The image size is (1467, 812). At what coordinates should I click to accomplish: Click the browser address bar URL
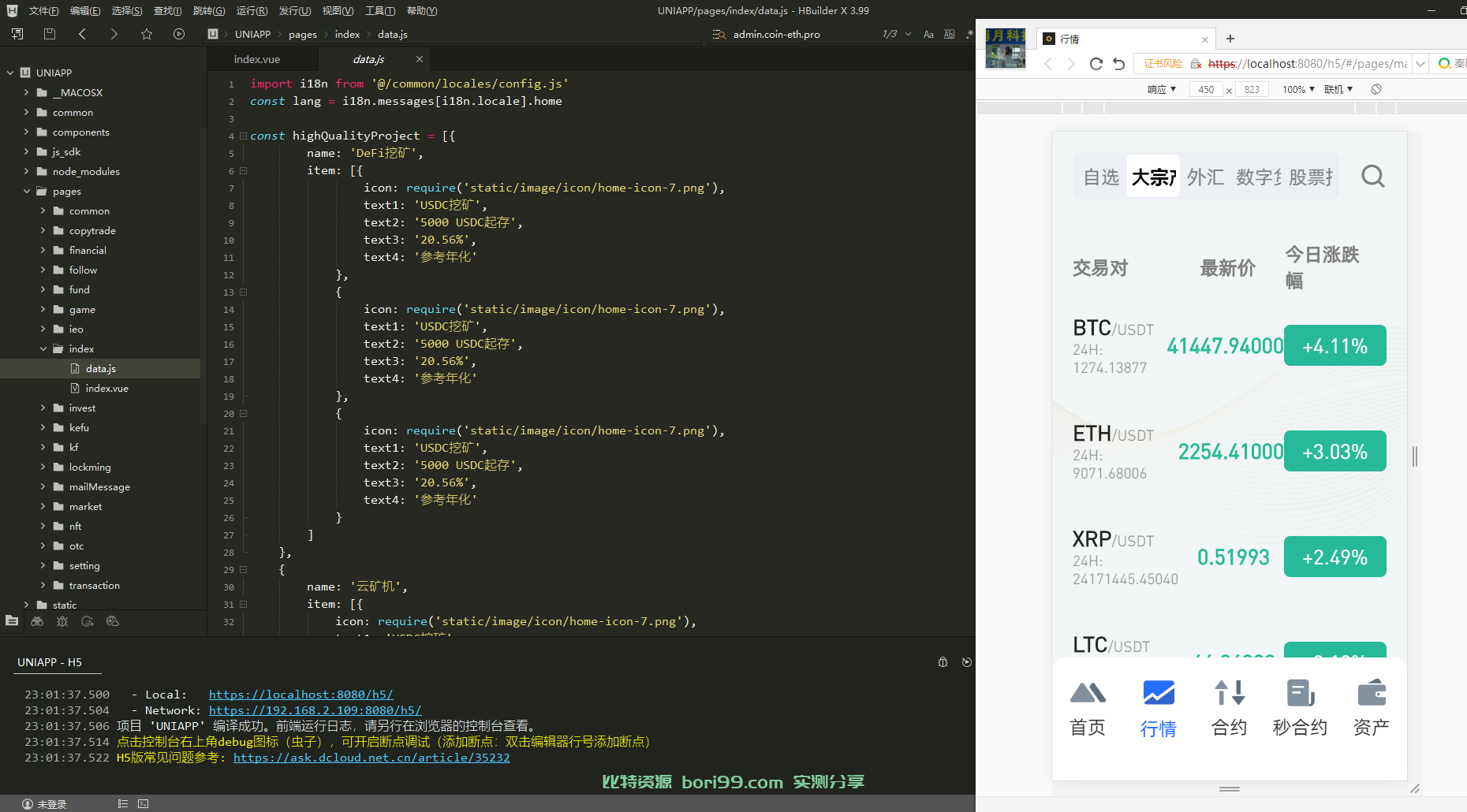1307,64
